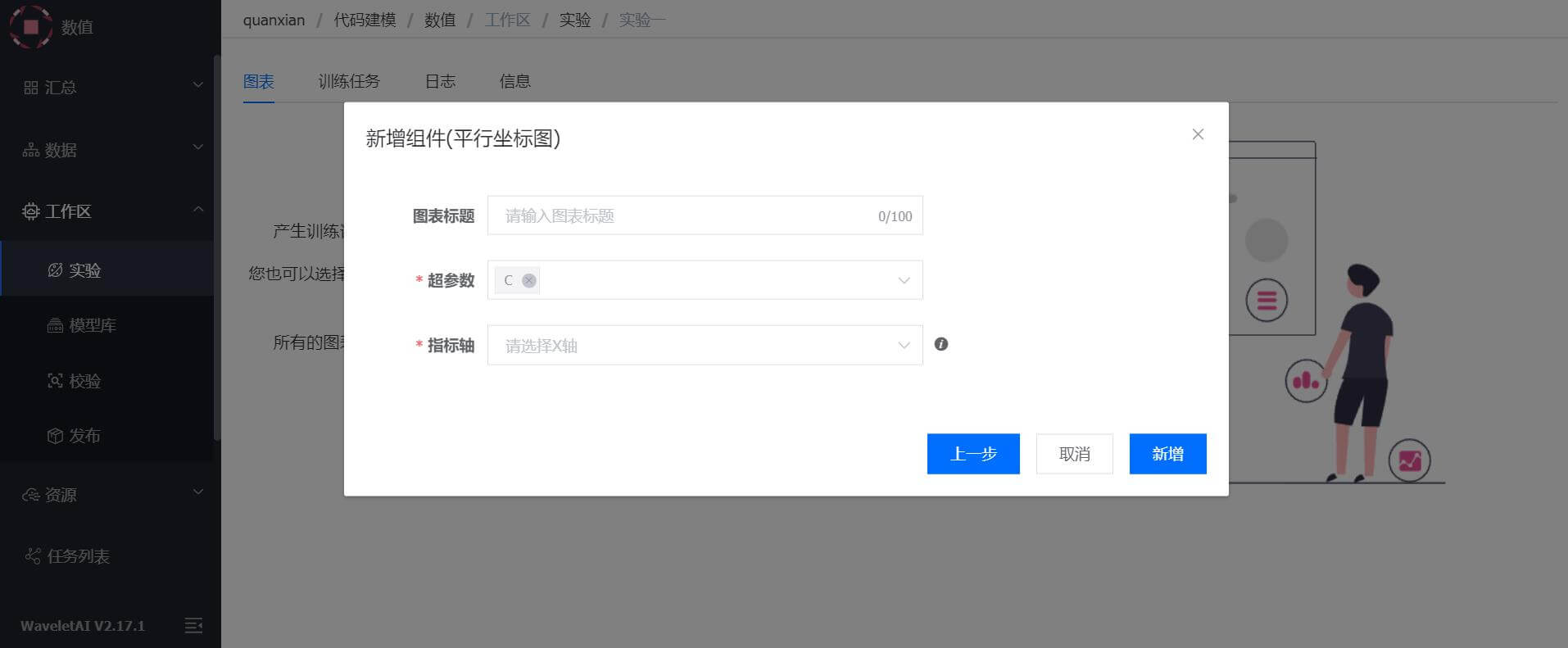Click the 资源 cloud icon in sidebar

click(31, 495)
